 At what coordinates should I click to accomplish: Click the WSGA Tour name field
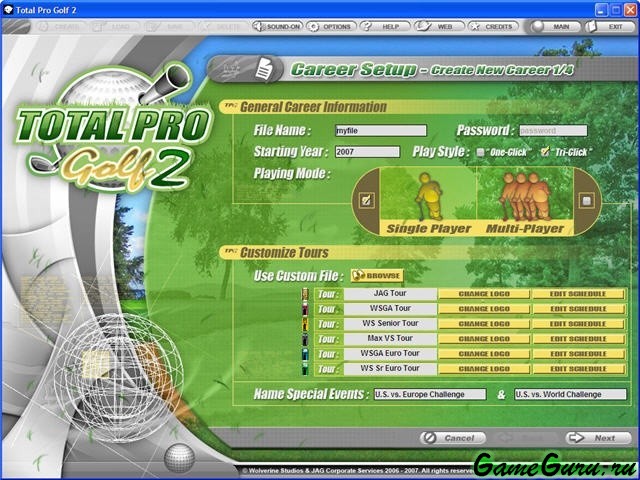point(390,309)
